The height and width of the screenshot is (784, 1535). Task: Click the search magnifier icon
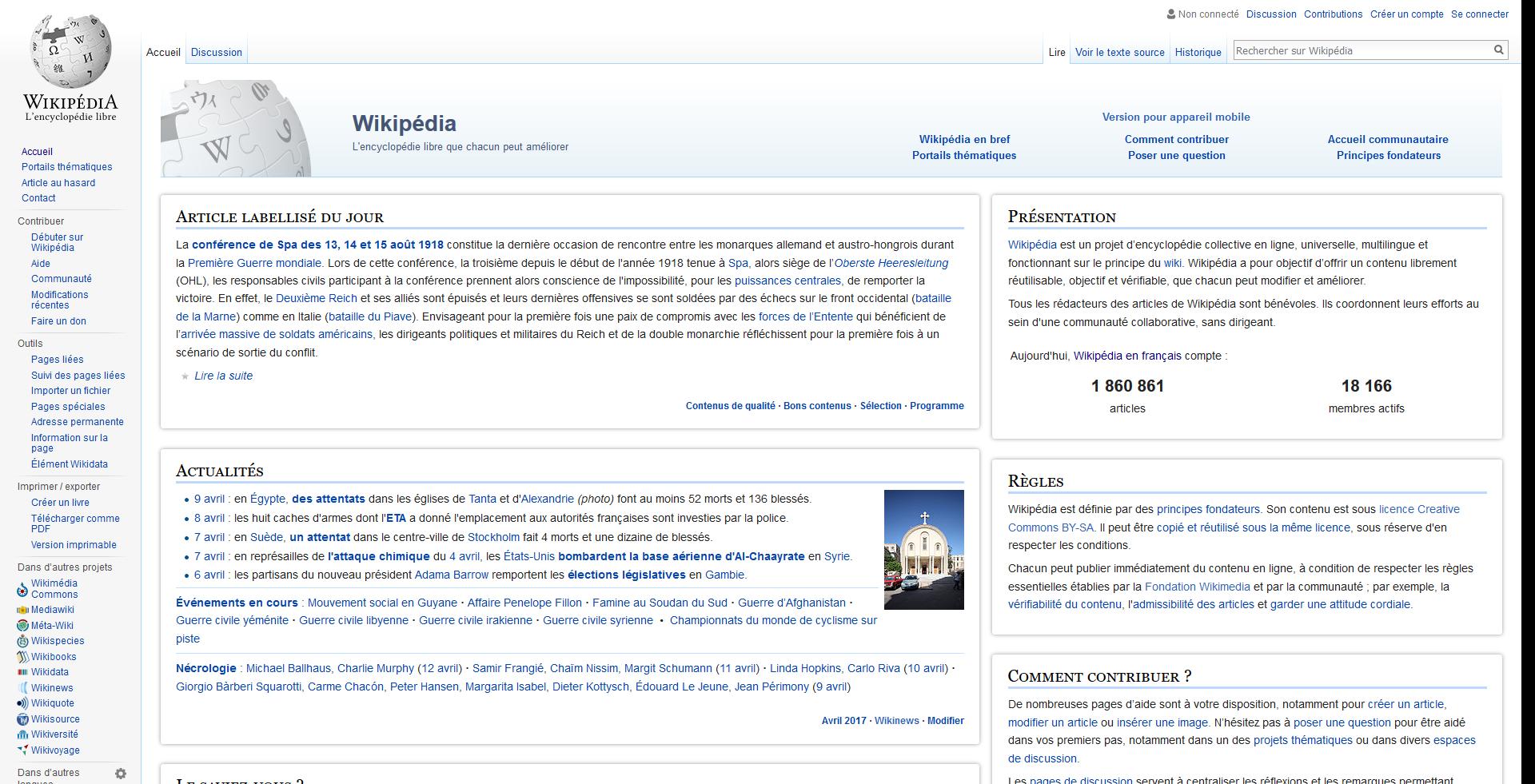click(x=1499, y=50)
